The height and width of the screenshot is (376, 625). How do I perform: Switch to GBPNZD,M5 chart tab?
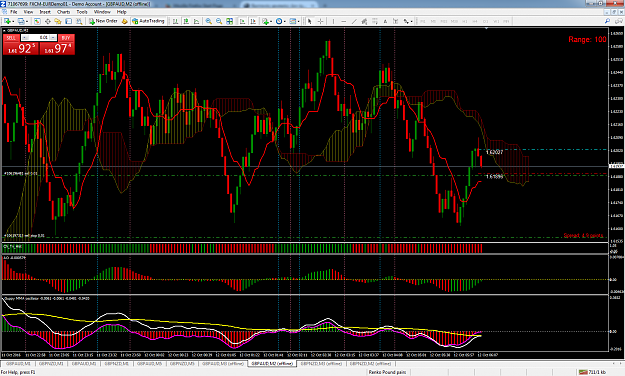pos(182,364)
